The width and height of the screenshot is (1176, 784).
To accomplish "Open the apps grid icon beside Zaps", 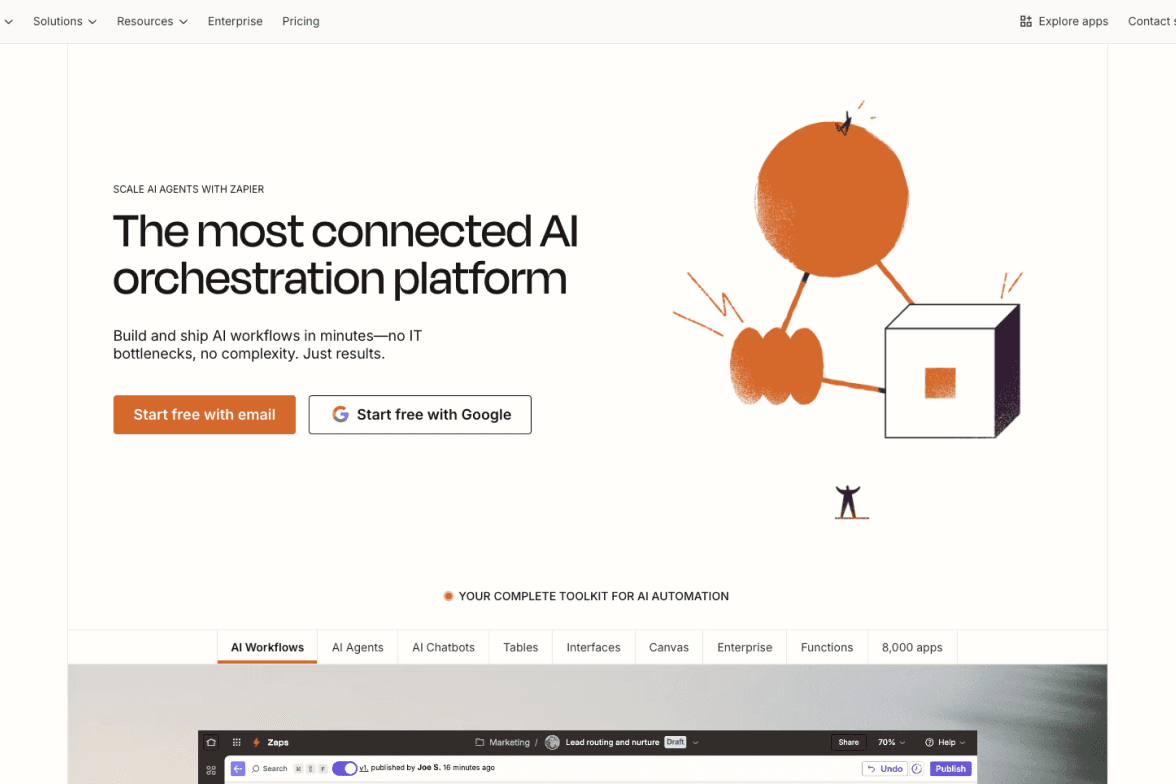I will click(x=236, y=743).
